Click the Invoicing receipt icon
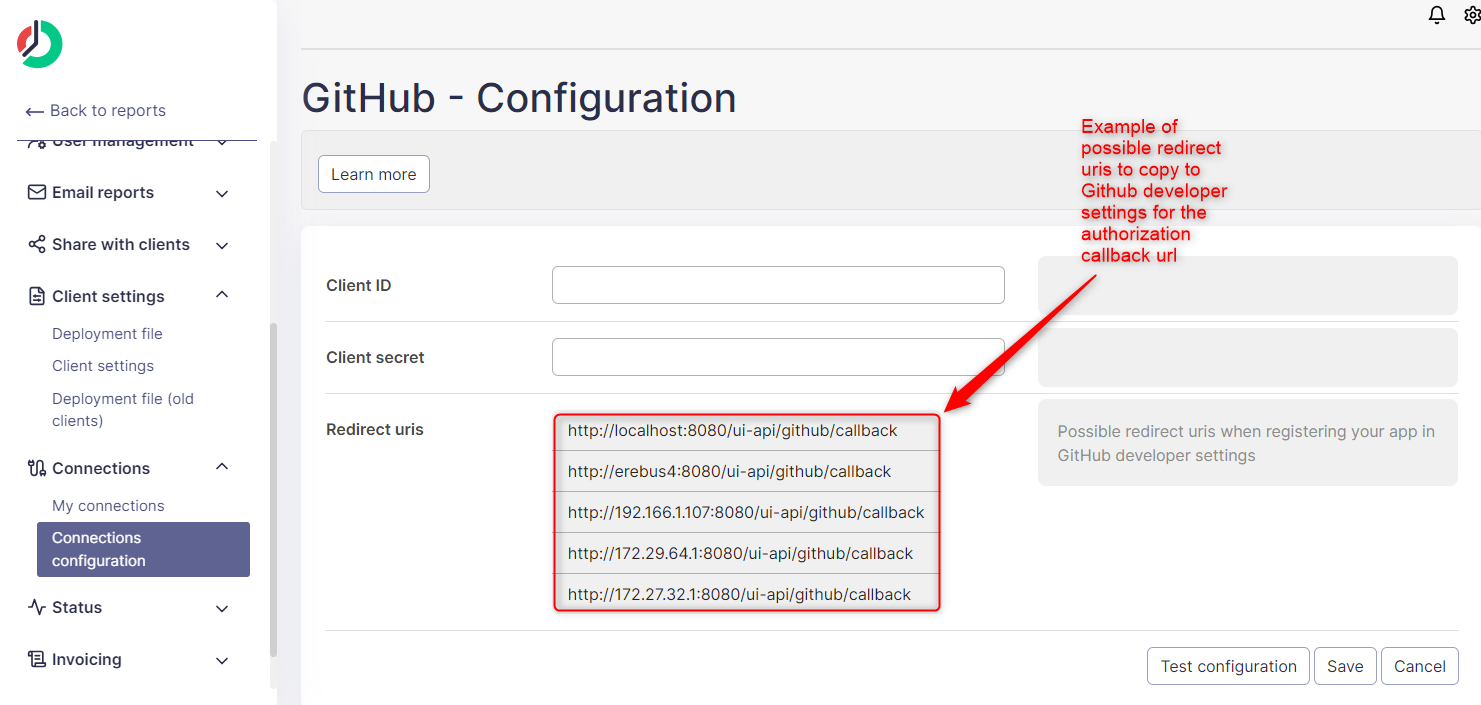This screenshot has height=705, width=1481. [x=37, y=659]
